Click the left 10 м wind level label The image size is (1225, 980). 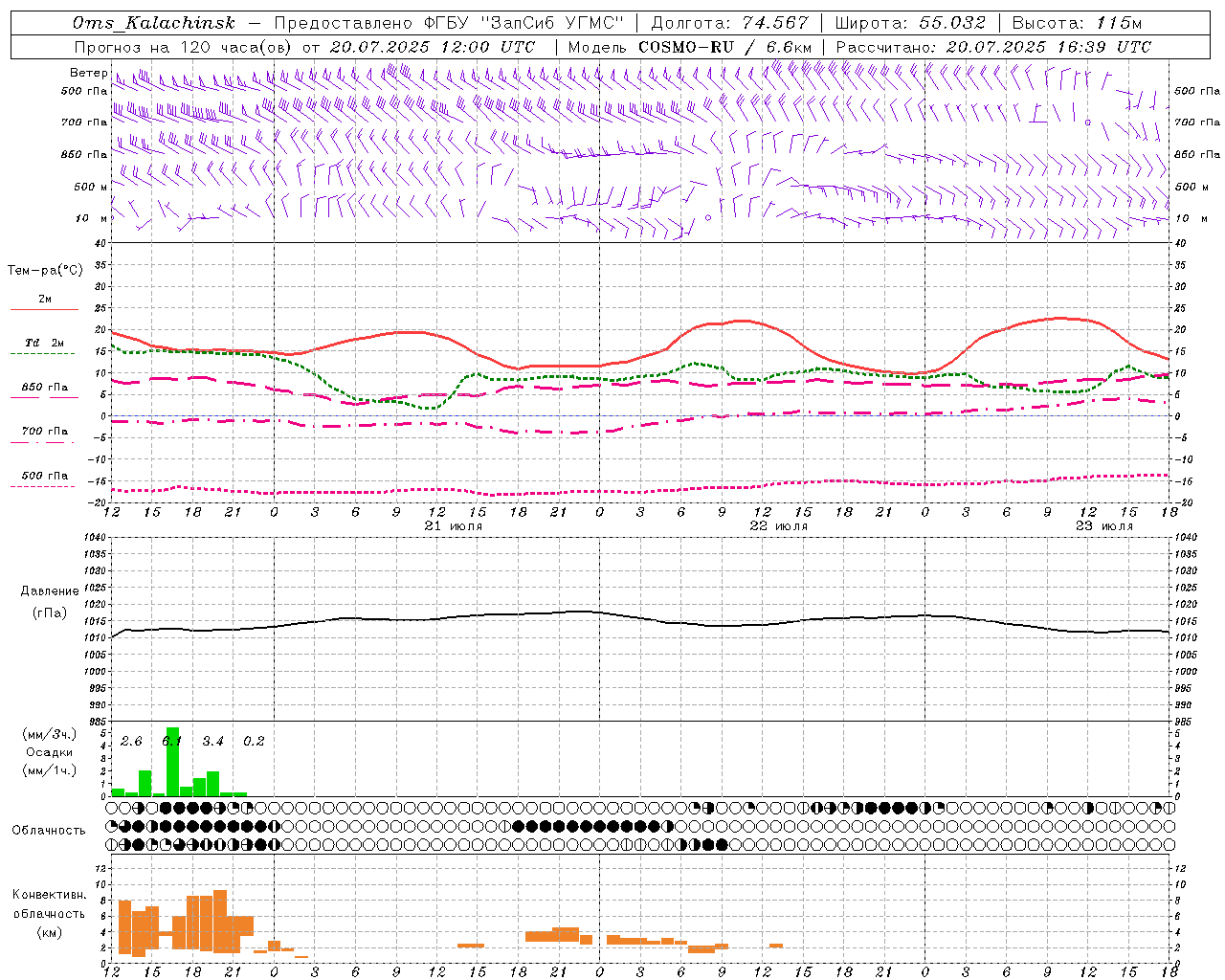point(91,218)
